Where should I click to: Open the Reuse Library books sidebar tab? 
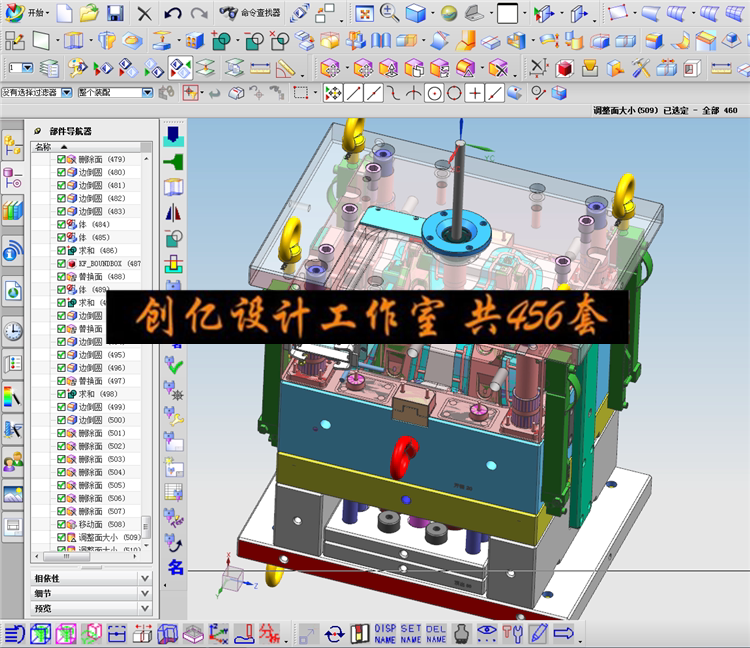point(12,210)
